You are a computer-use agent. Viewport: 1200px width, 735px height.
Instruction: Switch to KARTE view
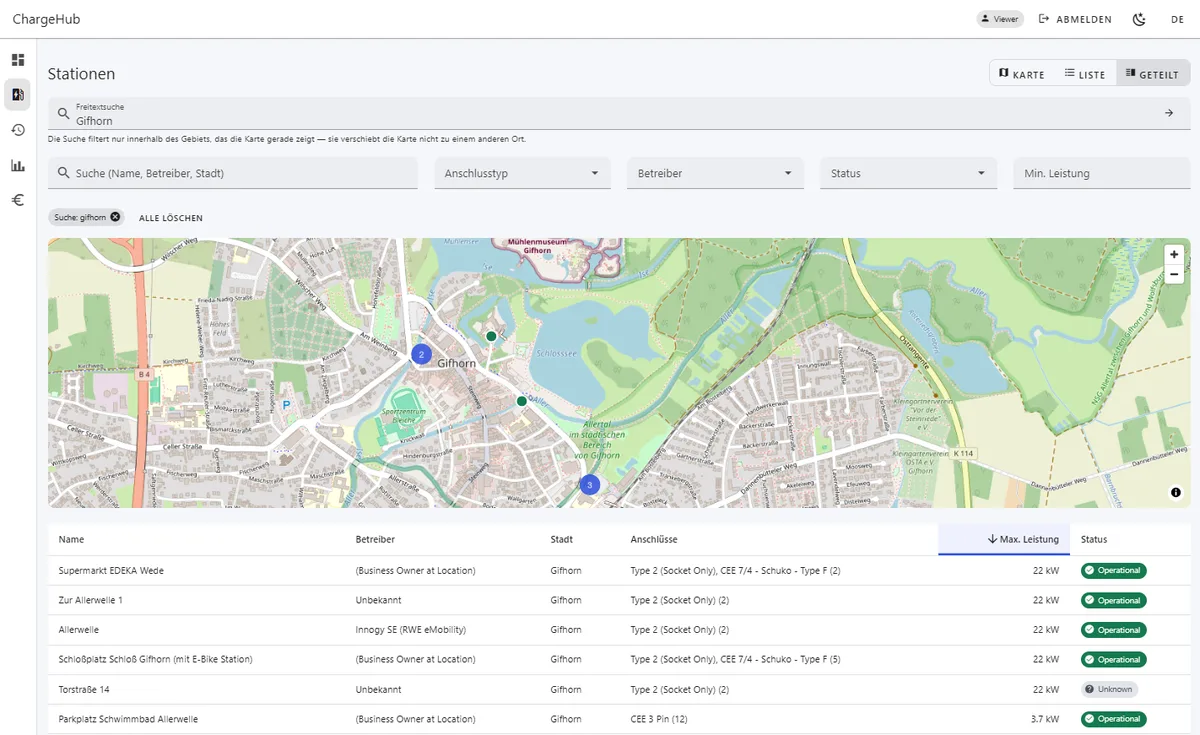click(x=1022, y=74)
